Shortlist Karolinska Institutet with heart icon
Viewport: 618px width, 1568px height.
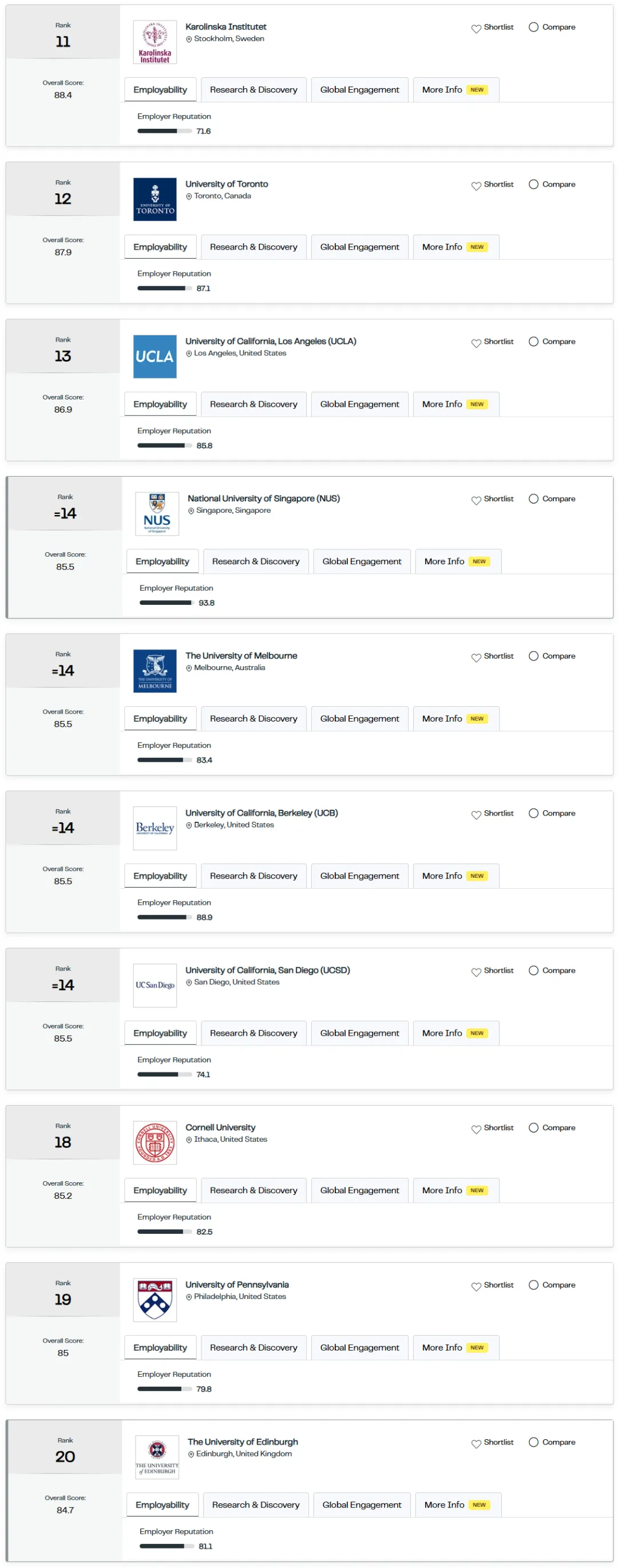[476, 28]
